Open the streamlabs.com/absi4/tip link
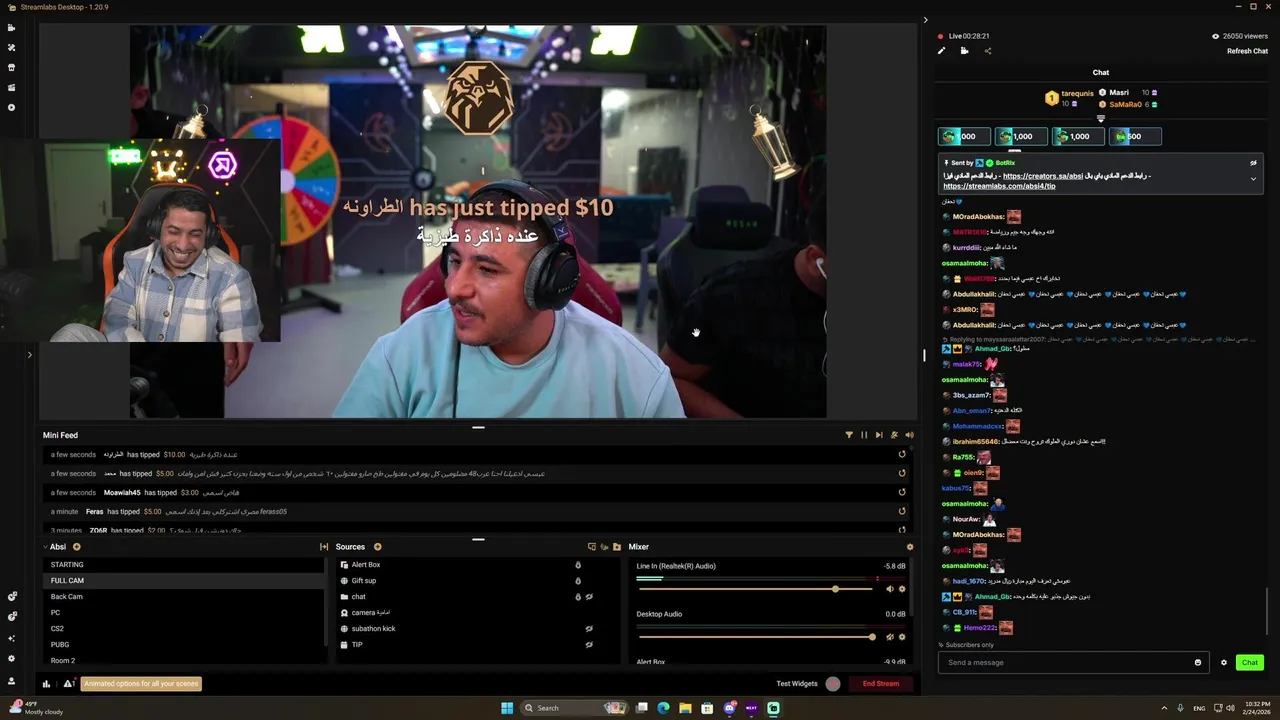Screen dimensions: 1280x720 [999, 186]
